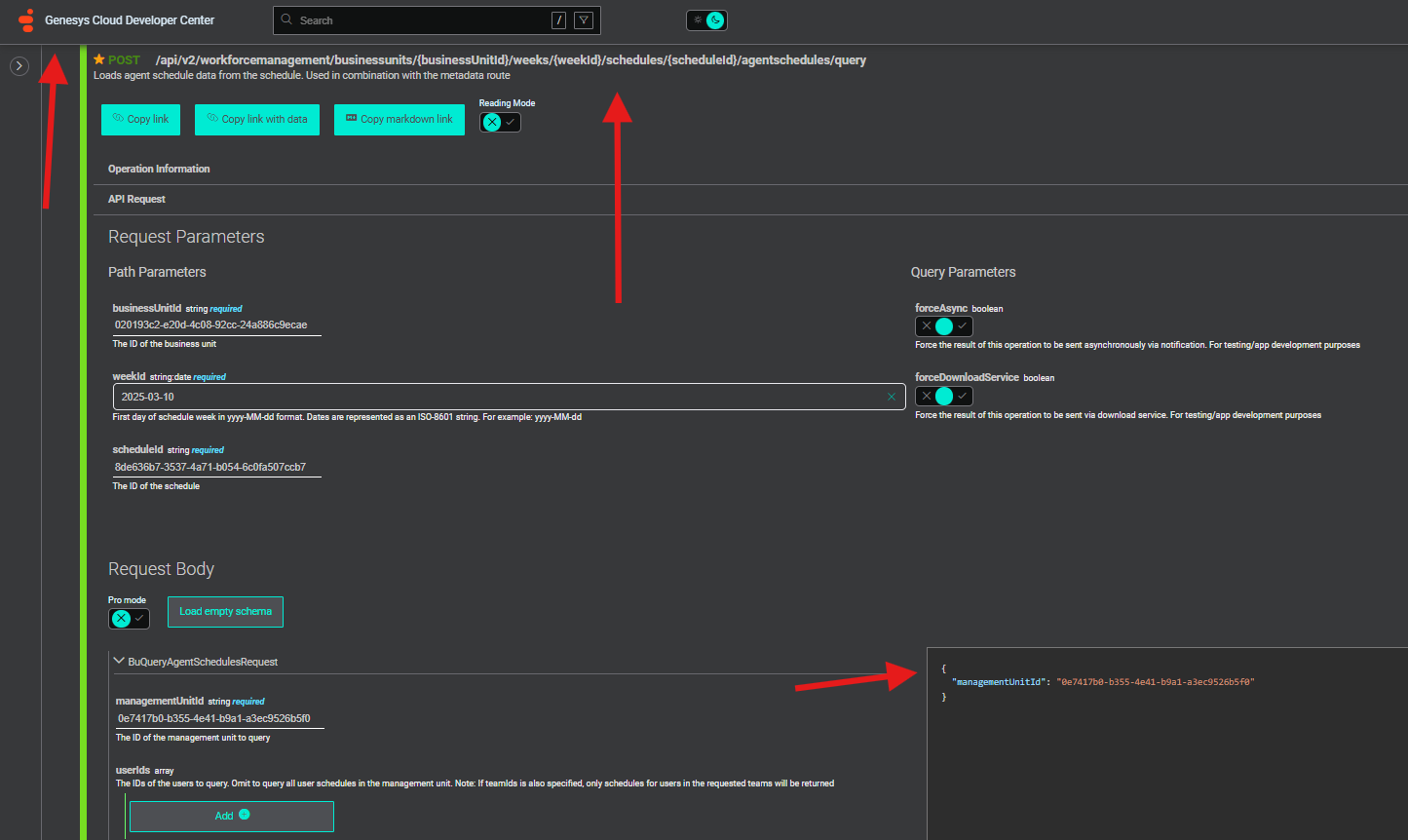Collapse the BuQueryAgentSchedulesRequest section
The width and height of the screenshot is (1408, 840).
[119, 661]
